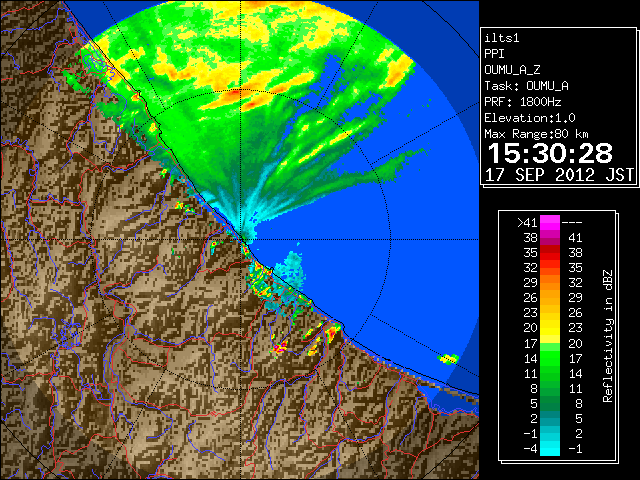Click the "PRF: 1800Hz" text

coord(522,102)
